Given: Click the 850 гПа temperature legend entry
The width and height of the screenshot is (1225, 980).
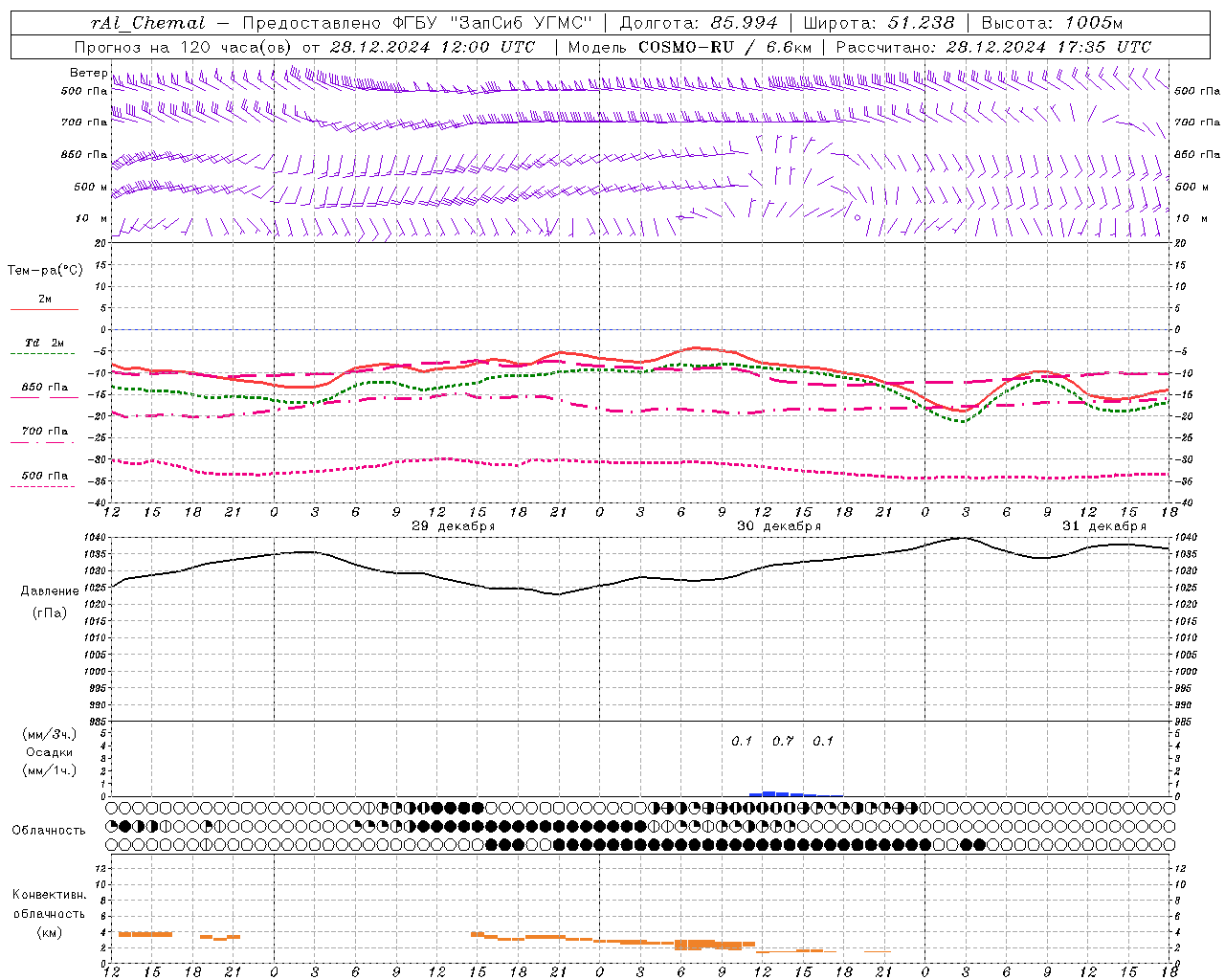Looking at the screenshot, I should [x=44, y=388].
